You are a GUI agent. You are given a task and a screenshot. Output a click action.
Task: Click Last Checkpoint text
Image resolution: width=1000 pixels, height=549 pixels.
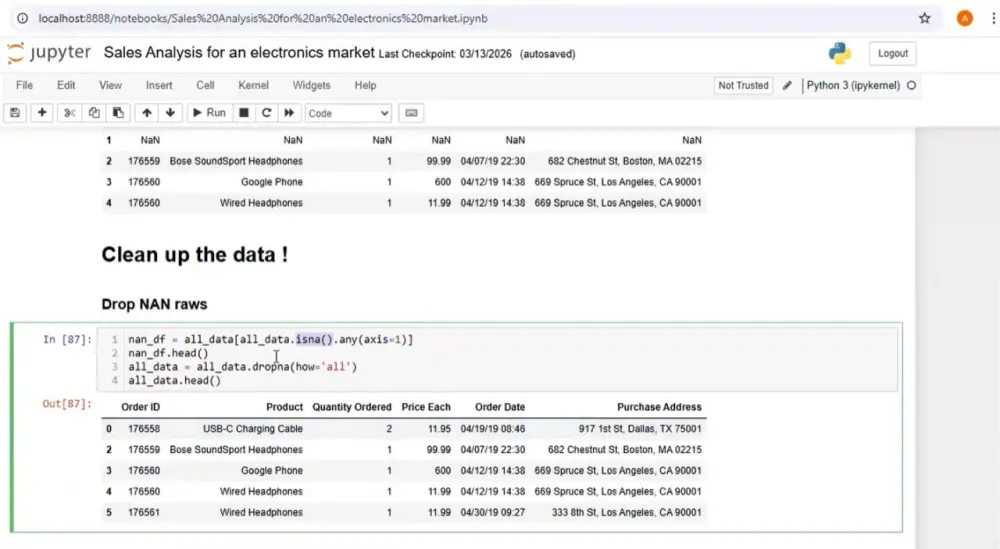click(x=445, y=54)
